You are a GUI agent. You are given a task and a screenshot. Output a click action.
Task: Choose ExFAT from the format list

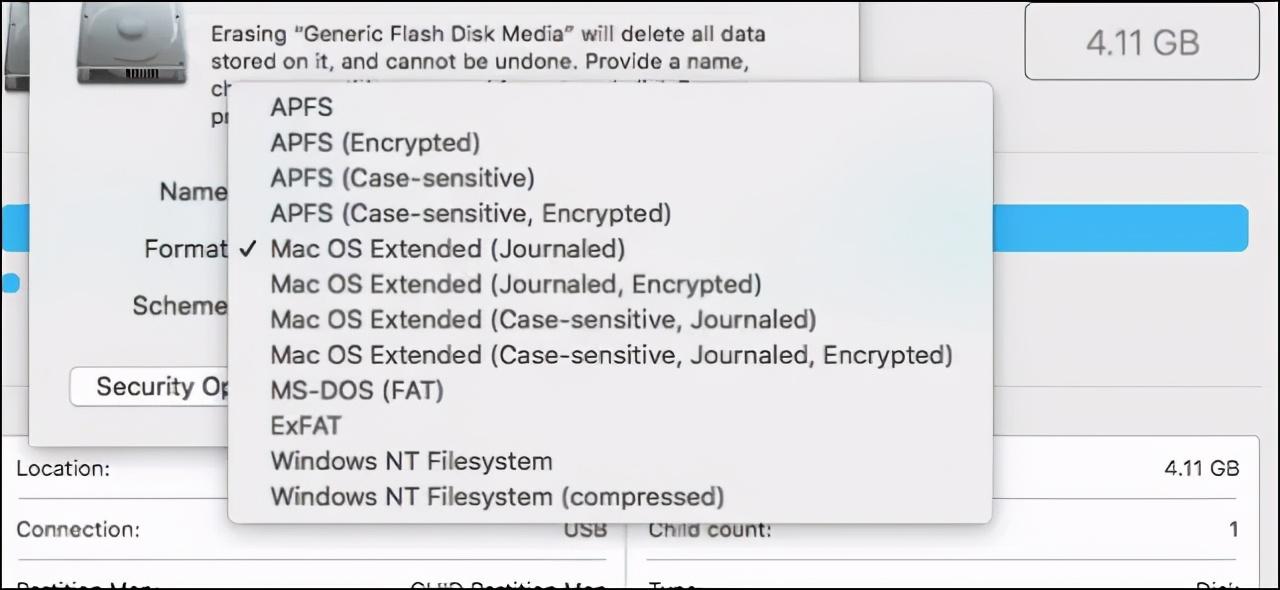click(x=305, y=425)
